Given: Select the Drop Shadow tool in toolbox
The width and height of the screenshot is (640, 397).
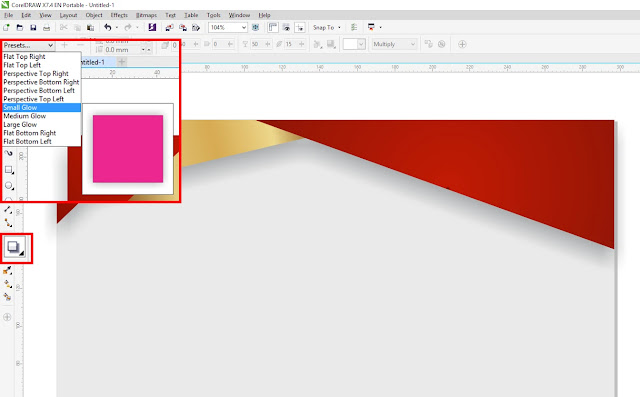Looking at the screenshot, I should pyautogui.click(x=14, y=247).
